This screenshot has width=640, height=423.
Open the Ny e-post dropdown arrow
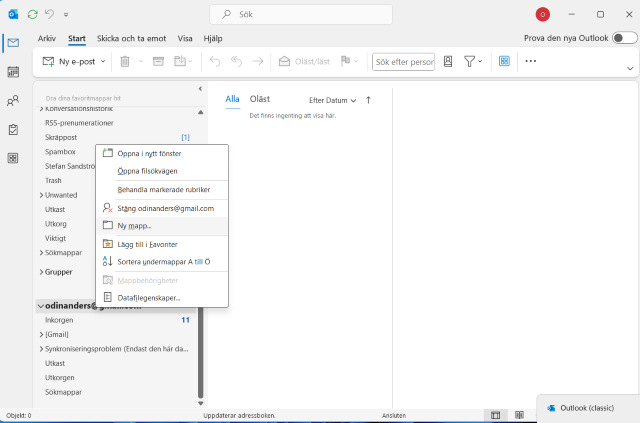click(x=103, y=61)
